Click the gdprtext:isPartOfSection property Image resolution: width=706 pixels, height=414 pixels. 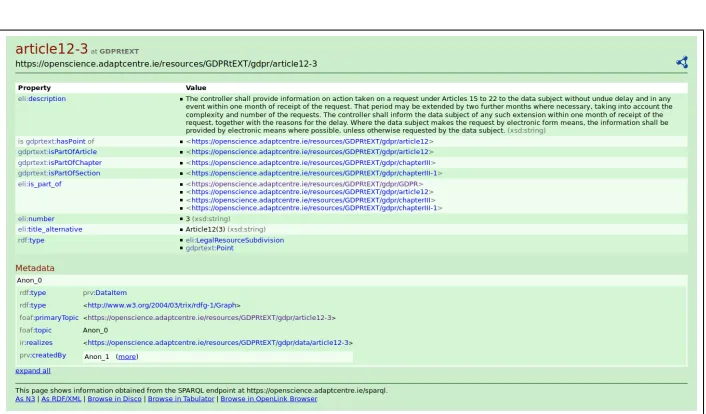(59, 173)
